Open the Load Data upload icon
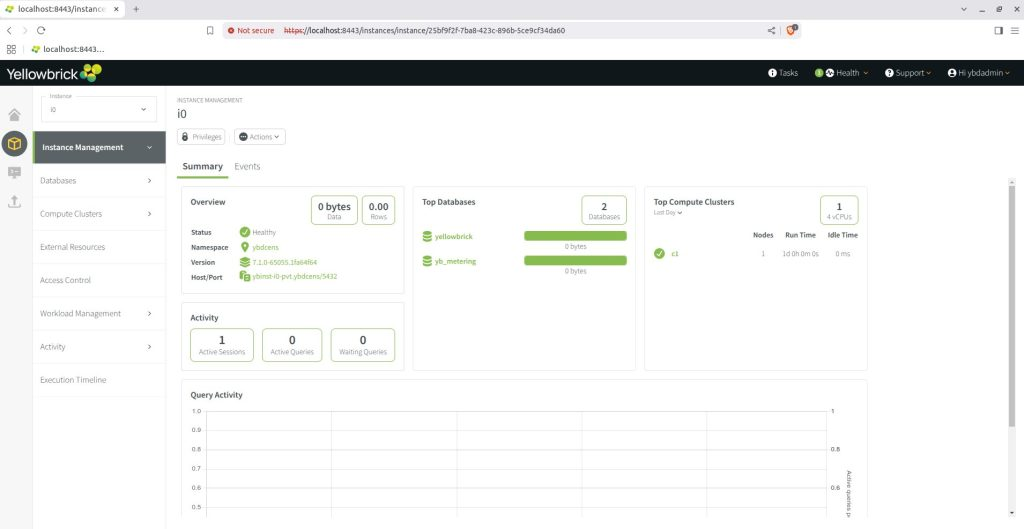The height and width of the screenshot is (529, 1024). [14, 201]
